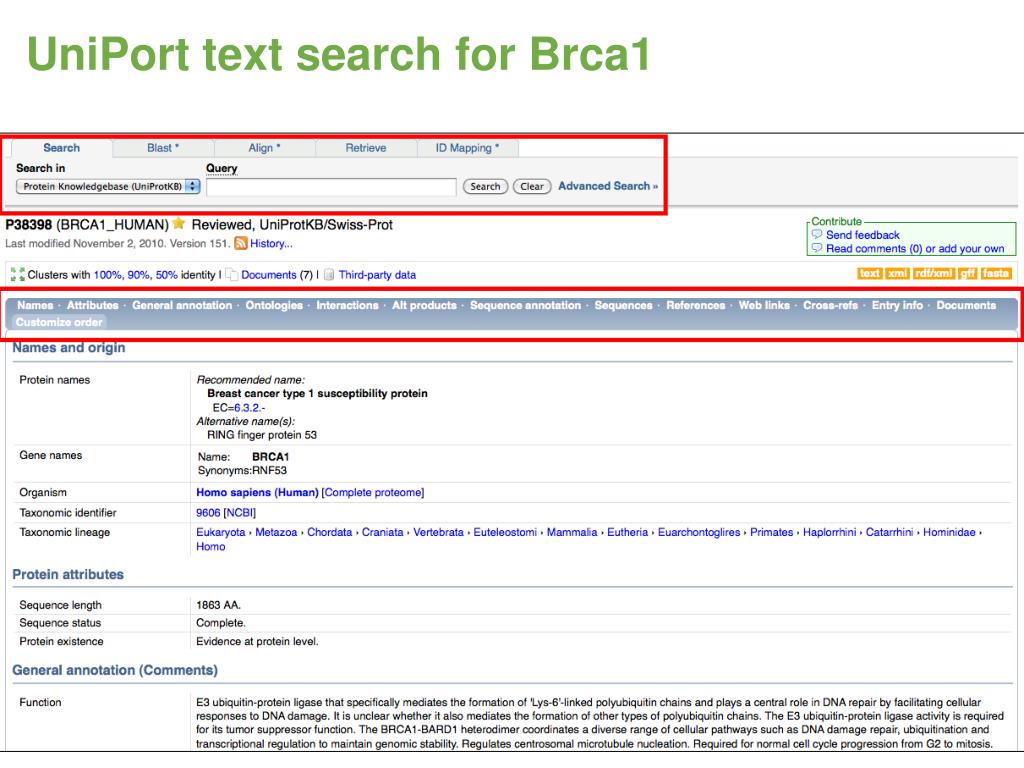Viewport: 1024px width, 768px height.
Task: Open clusters with 50% identity
Action: point(167,275)
